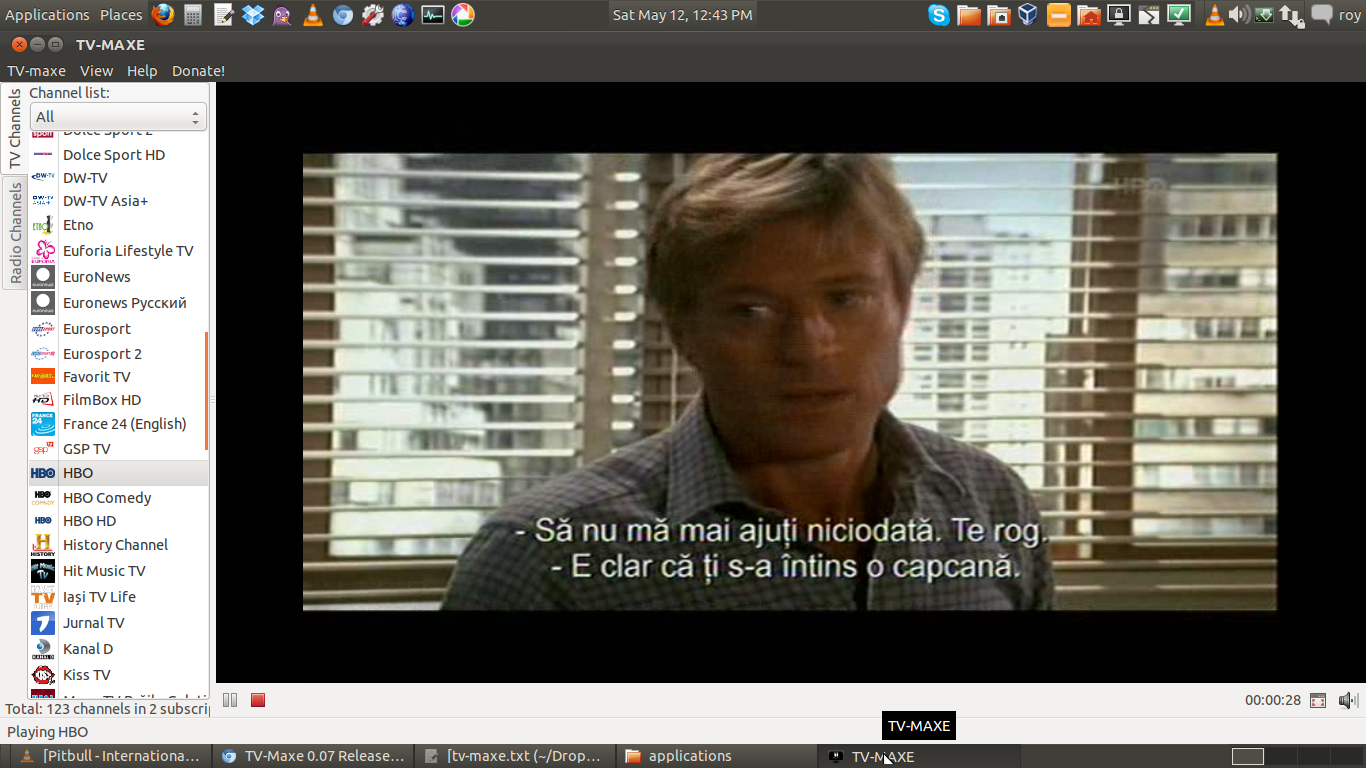The image size is (1366, 768).
Task: Switch to the Pitbull VLC taskbar window
Action: coord(110,756)
